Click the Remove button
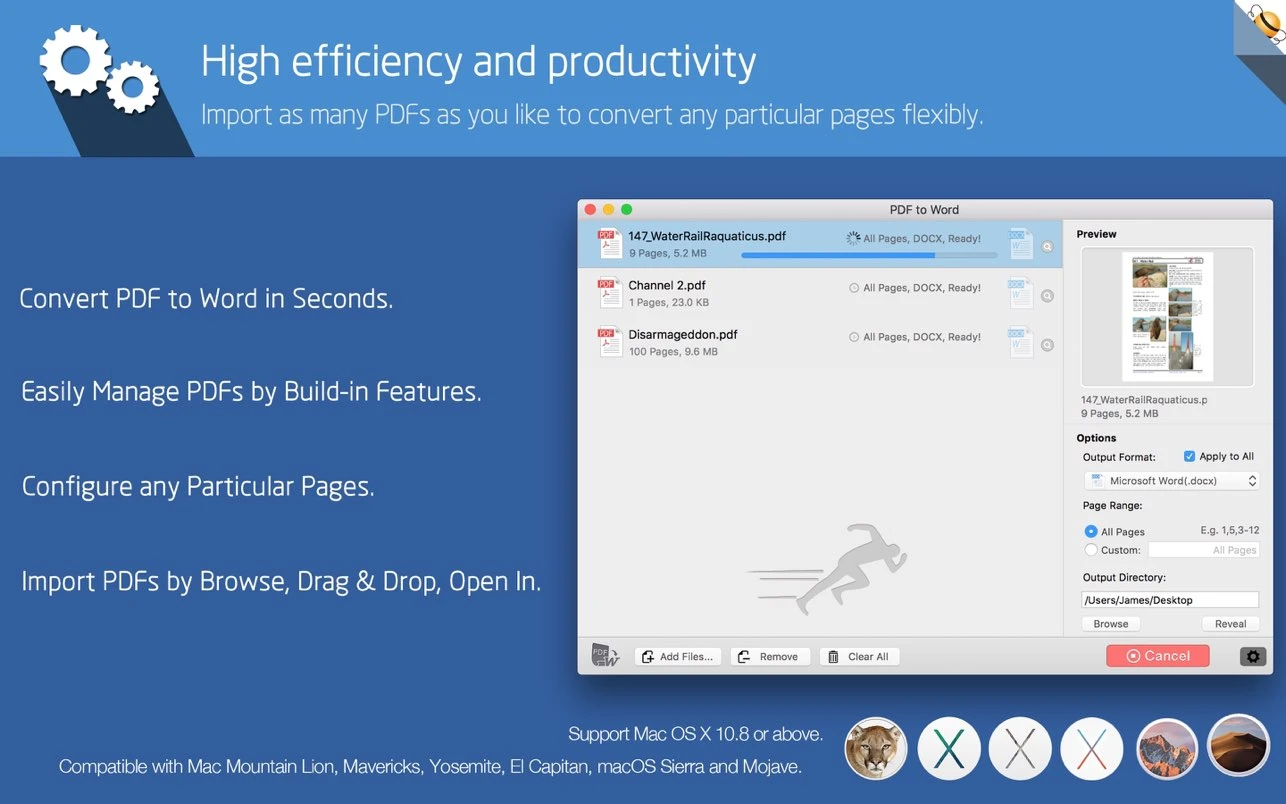The width and height of the screenshot is (1286, 804). pyautogui.click(x=770, y=657)
